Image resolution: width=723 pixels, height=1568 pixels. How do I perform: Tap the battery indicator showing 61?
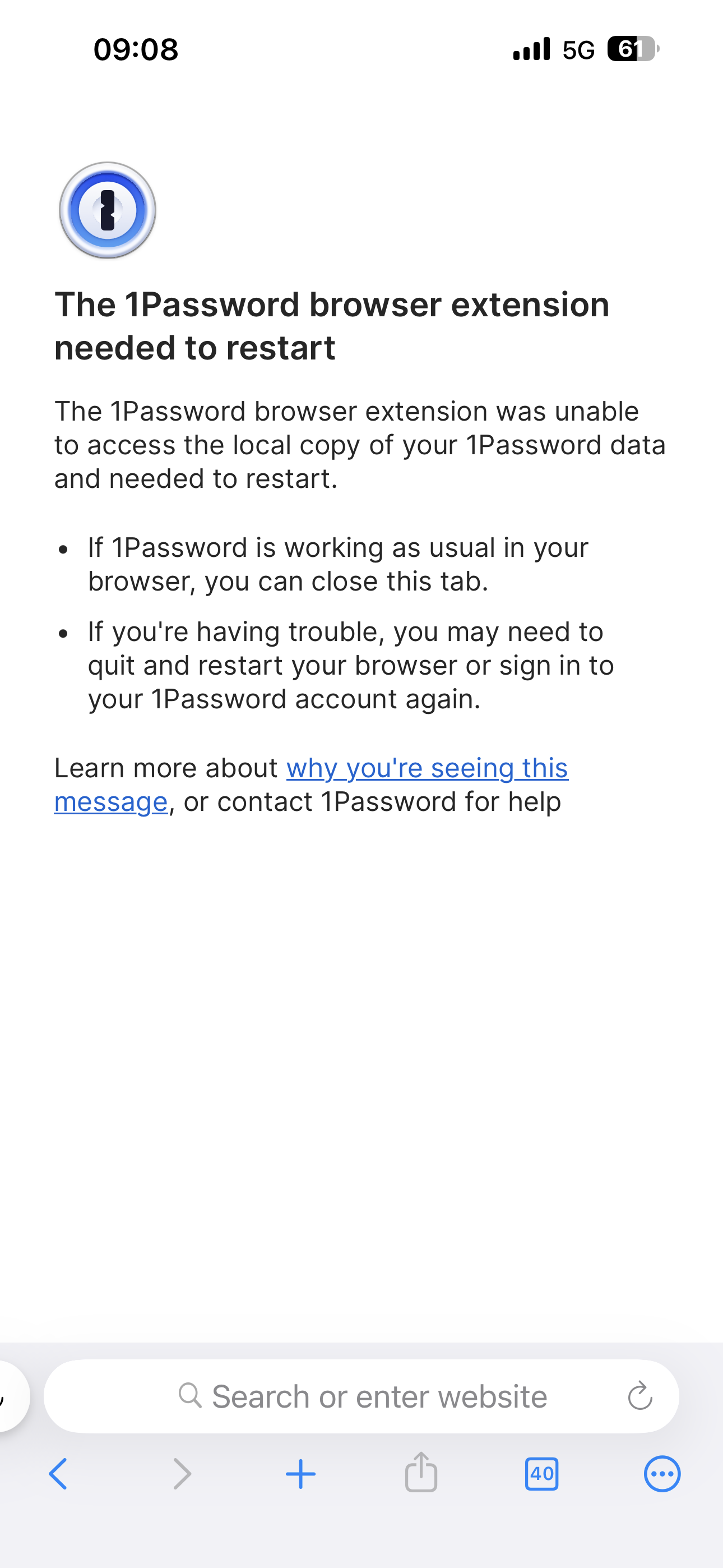click(x=633, y=49)
